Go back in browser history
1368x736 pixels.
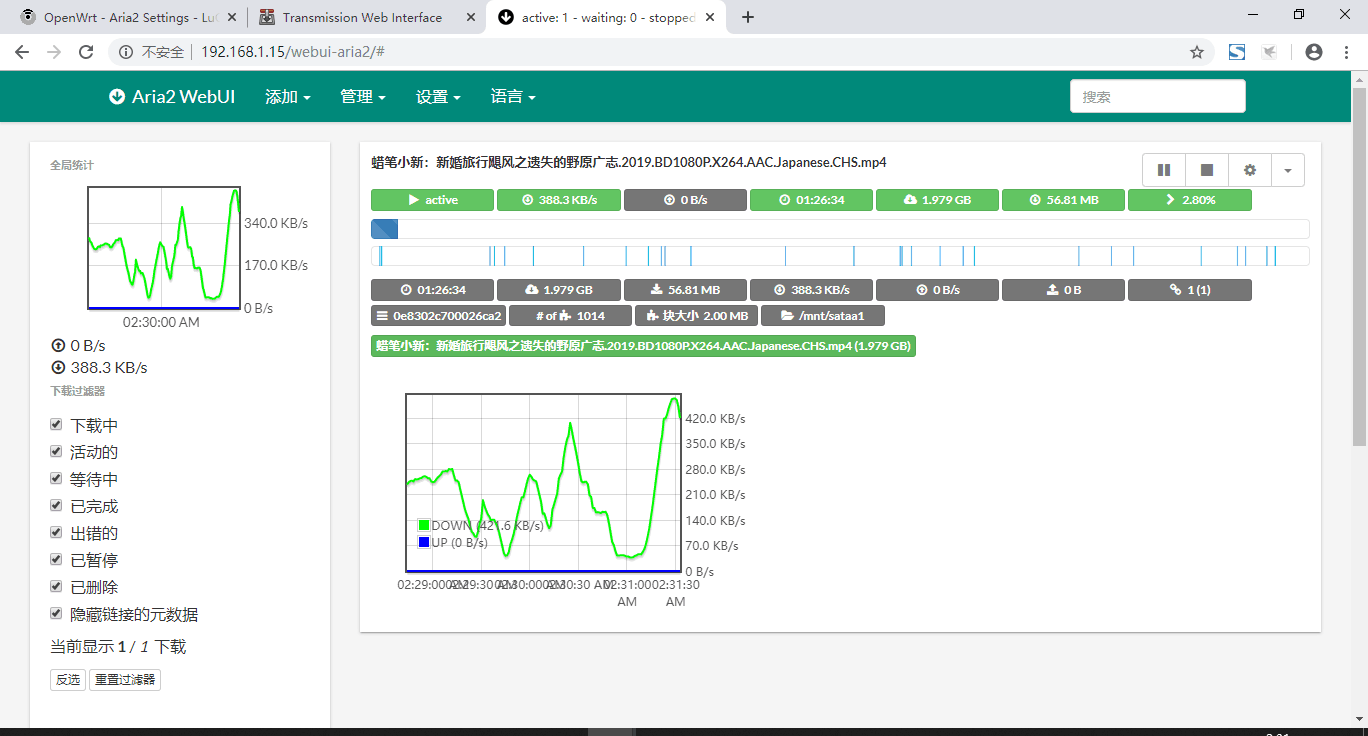22,52
